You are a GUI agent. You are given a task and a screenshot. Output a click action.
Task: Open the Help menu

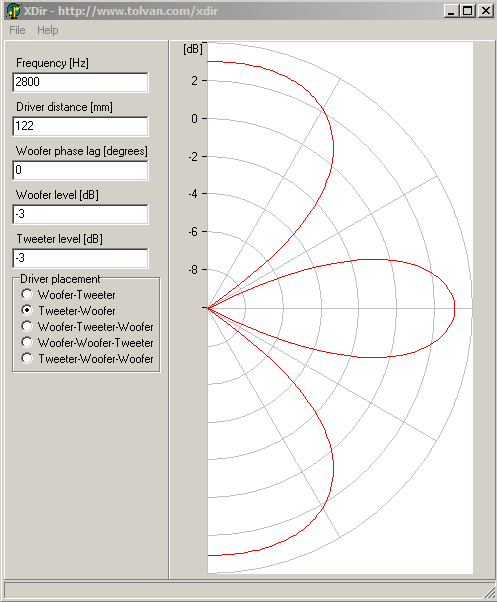click(48, 30)
